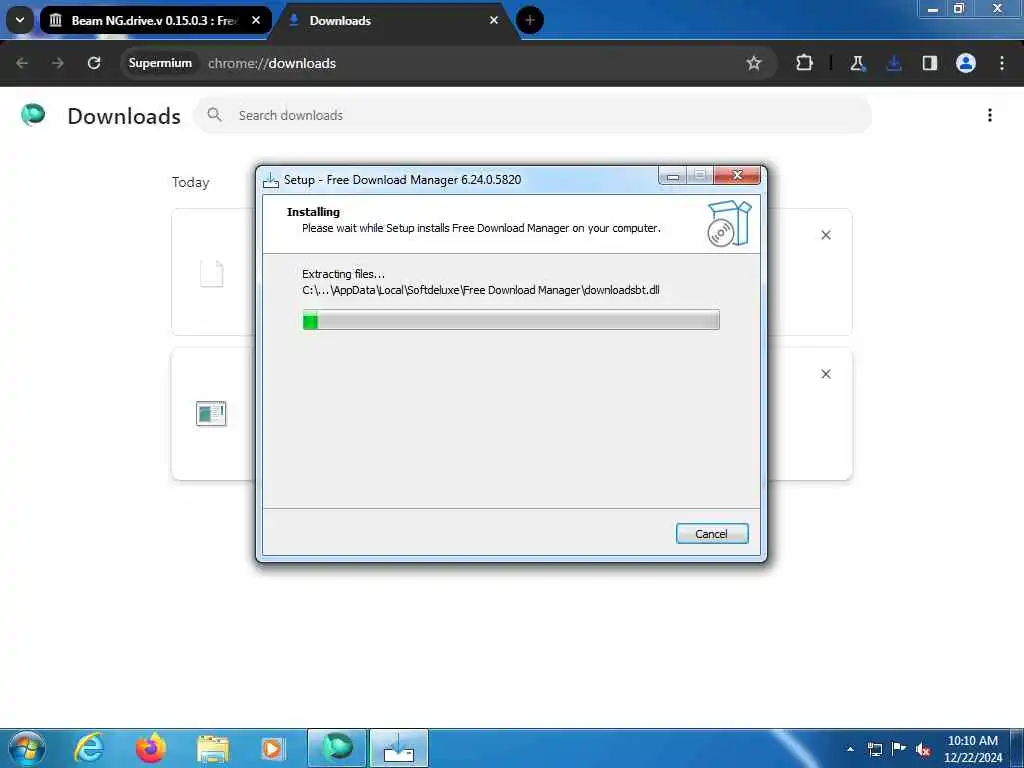Go forward in browser history
The height and width of the screenshot is (768, 1024).
tap(57, 63)
